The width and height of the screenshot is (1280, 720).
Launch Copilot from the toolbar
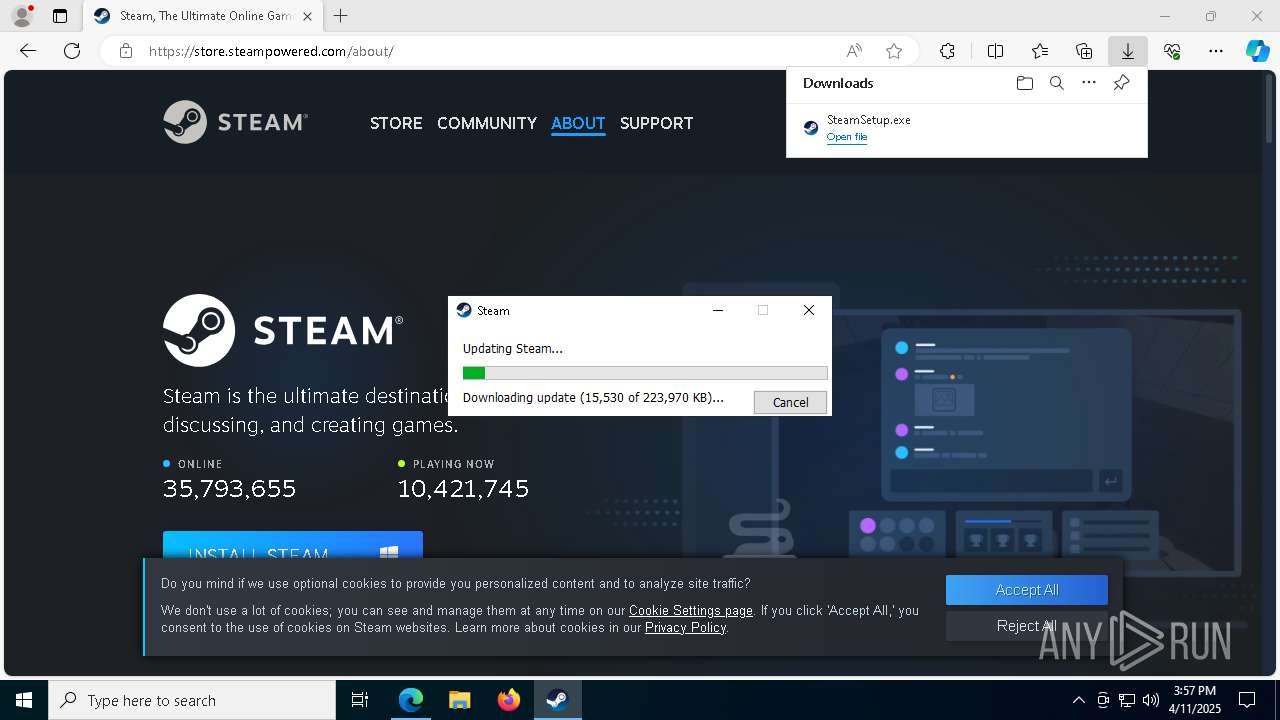pyautogui.click(x=1257, y=51)
